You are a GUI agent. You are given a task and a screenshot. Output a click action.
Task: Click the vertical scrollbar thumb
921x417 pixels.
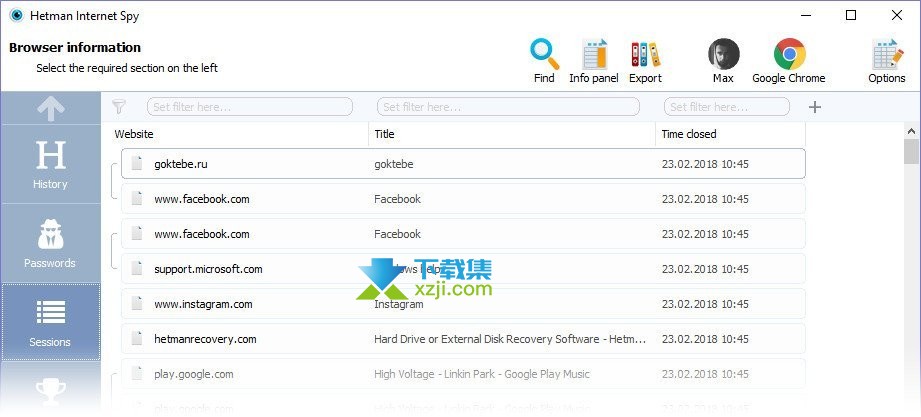[912, 152]
